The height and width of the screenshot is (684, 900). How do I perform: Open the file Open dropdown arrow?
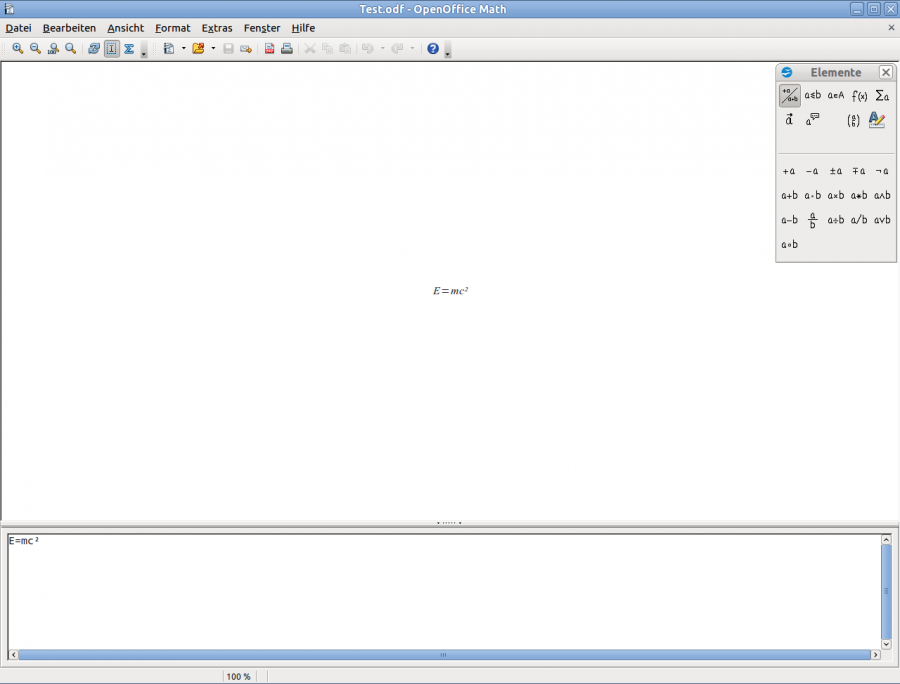click(x=212, y=48)
